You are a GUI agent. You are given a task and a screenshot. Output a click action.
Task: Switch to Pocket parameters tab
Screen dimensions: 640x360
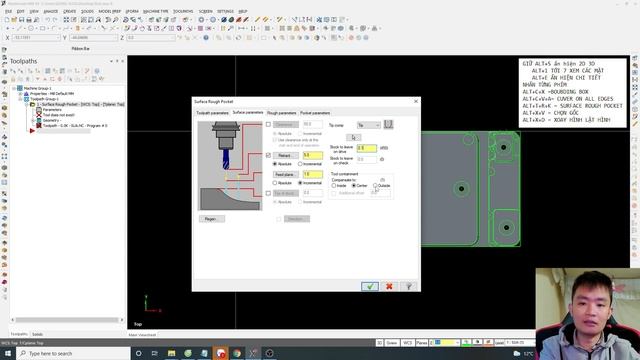pos(315,113)
